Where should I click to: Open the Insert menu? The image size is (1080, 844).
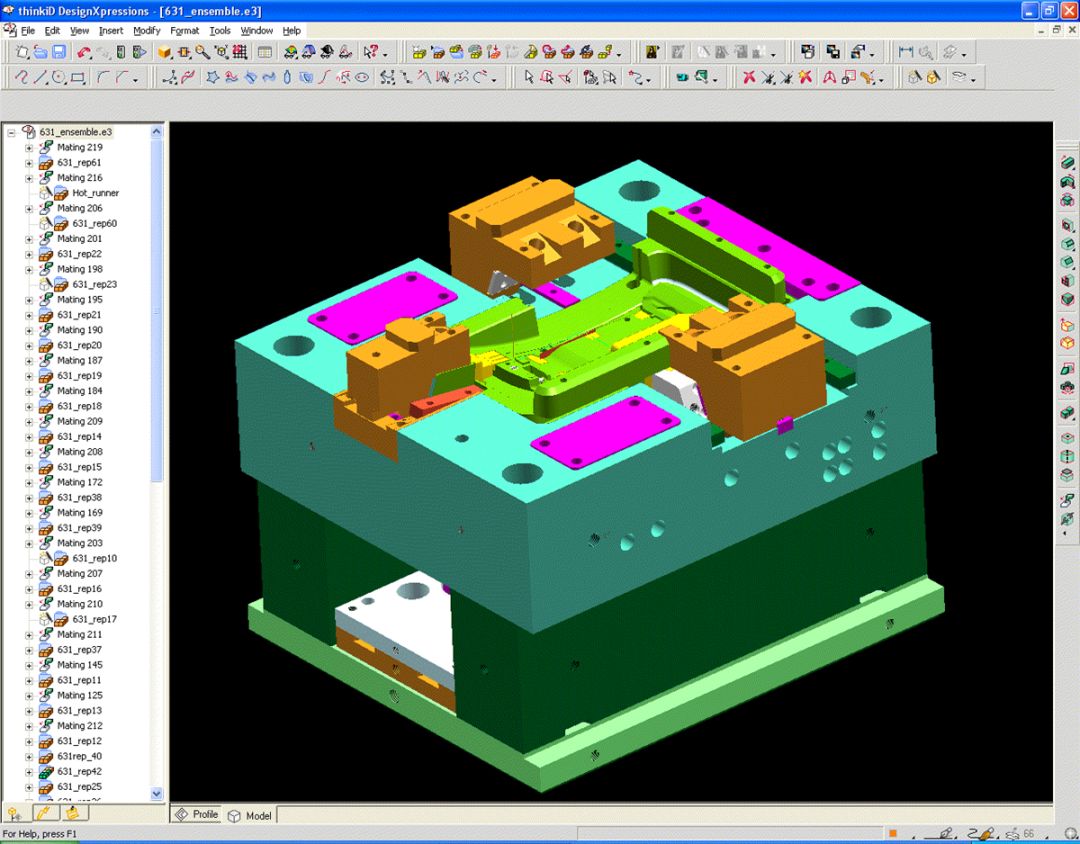111,31
